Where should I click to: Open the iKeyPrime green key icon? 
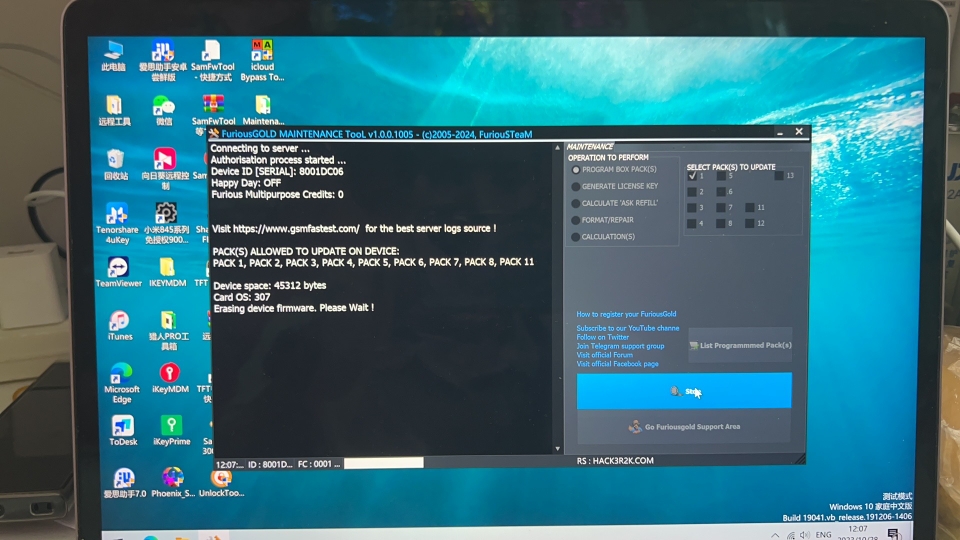coord(171,430)
